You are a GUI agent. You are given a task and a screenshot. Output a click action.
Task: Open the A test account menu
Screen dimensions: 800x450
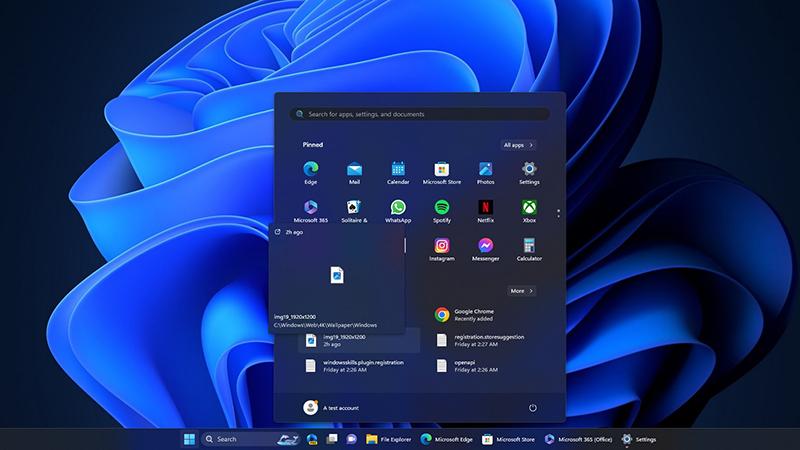point(332,408)
